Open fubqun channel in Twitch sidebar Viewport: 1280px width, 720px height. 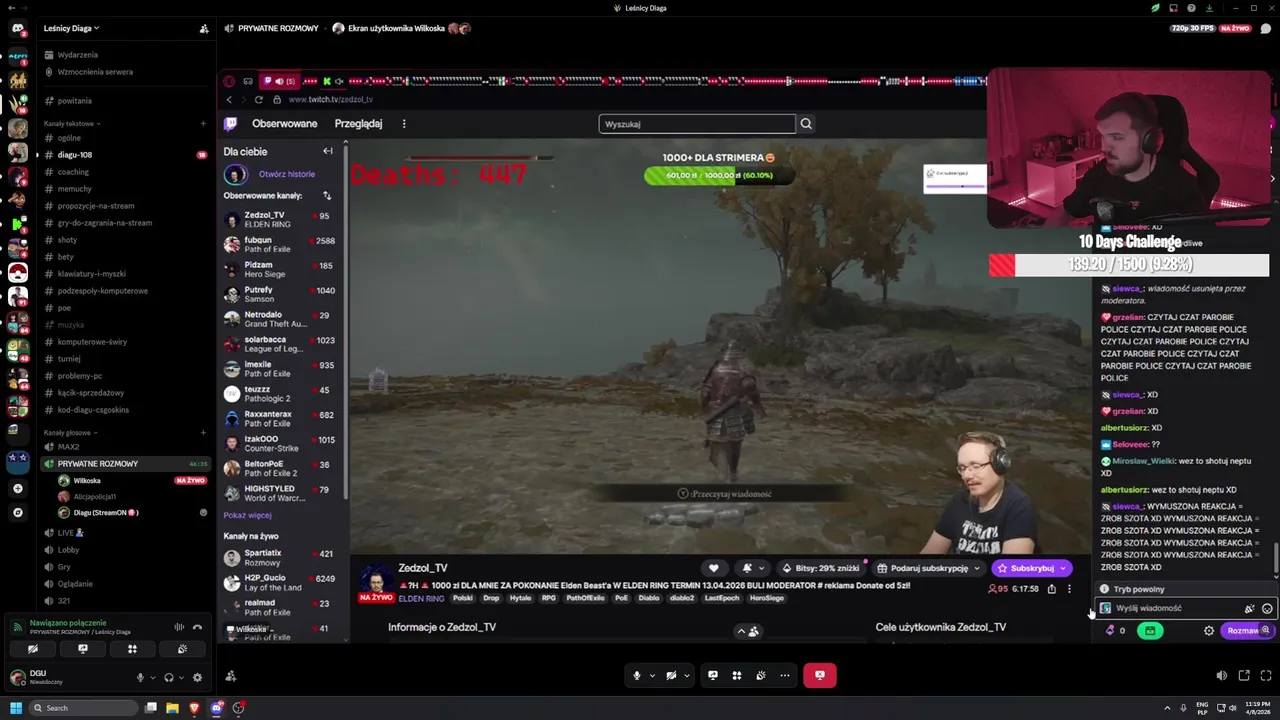coord(279,244)
